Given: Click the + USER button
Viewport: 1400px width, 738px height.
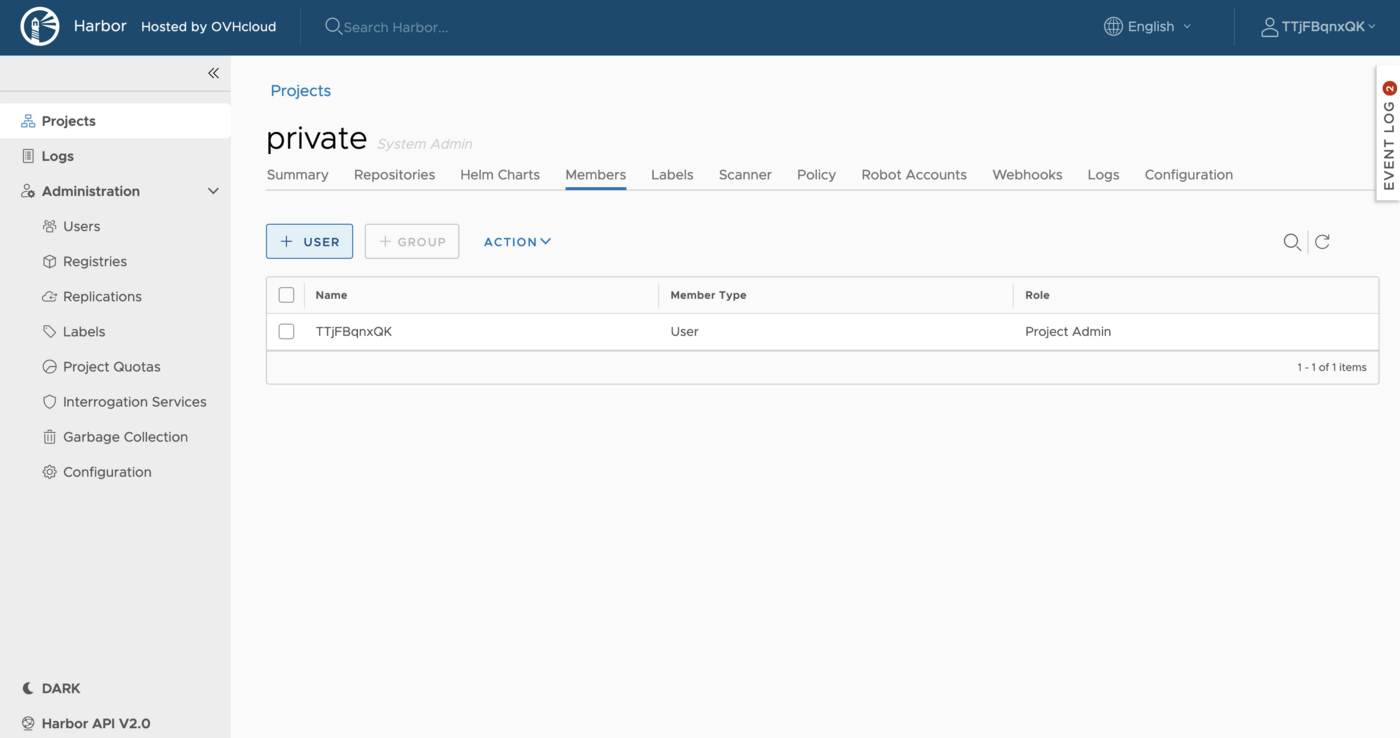Looking at the screenshot, I should [x=309, y=241].
